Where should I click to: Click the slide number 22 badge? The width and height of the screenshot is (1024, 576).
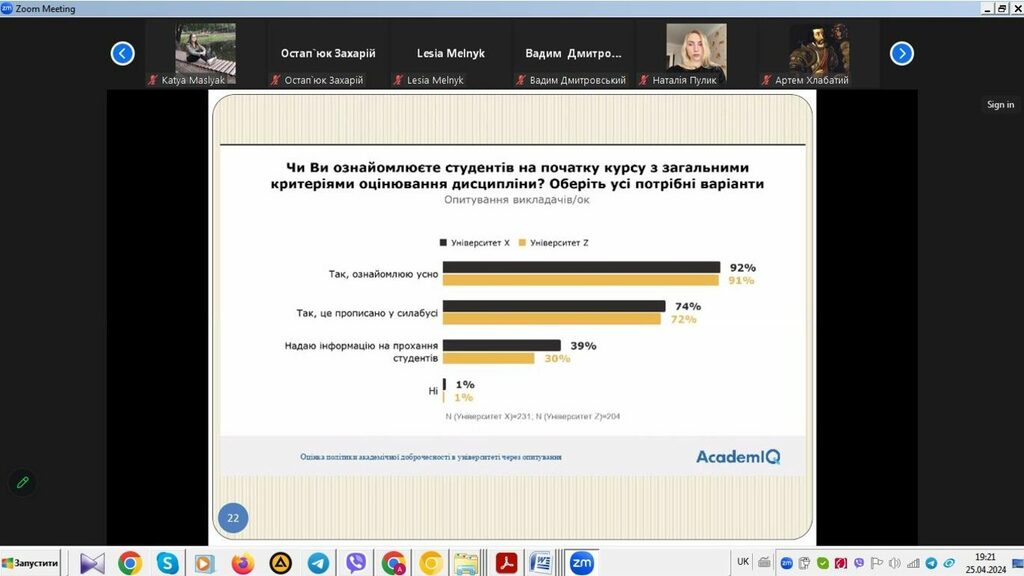233,518
